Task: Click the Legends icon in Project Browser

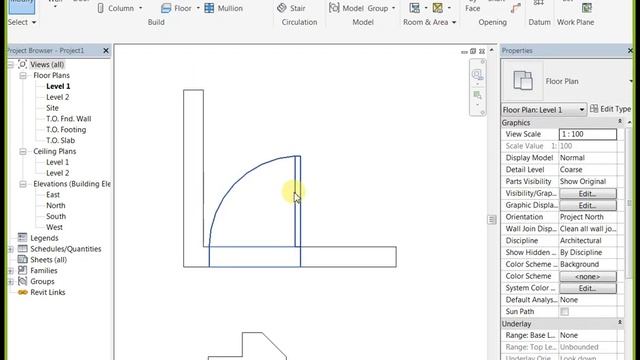Action: click(22, 238)
